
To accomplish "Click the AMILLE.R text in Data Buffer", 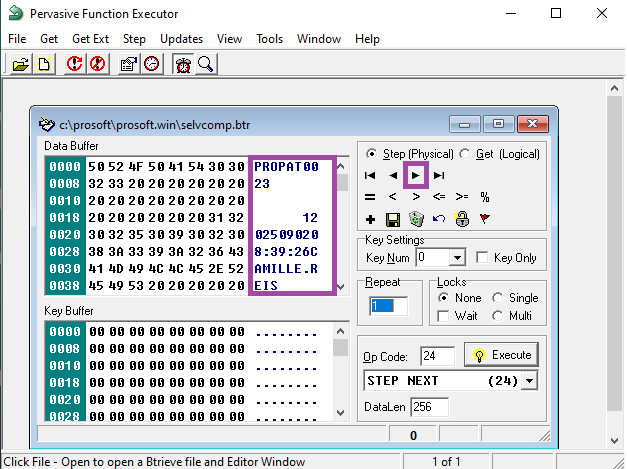I will [286, 268].
